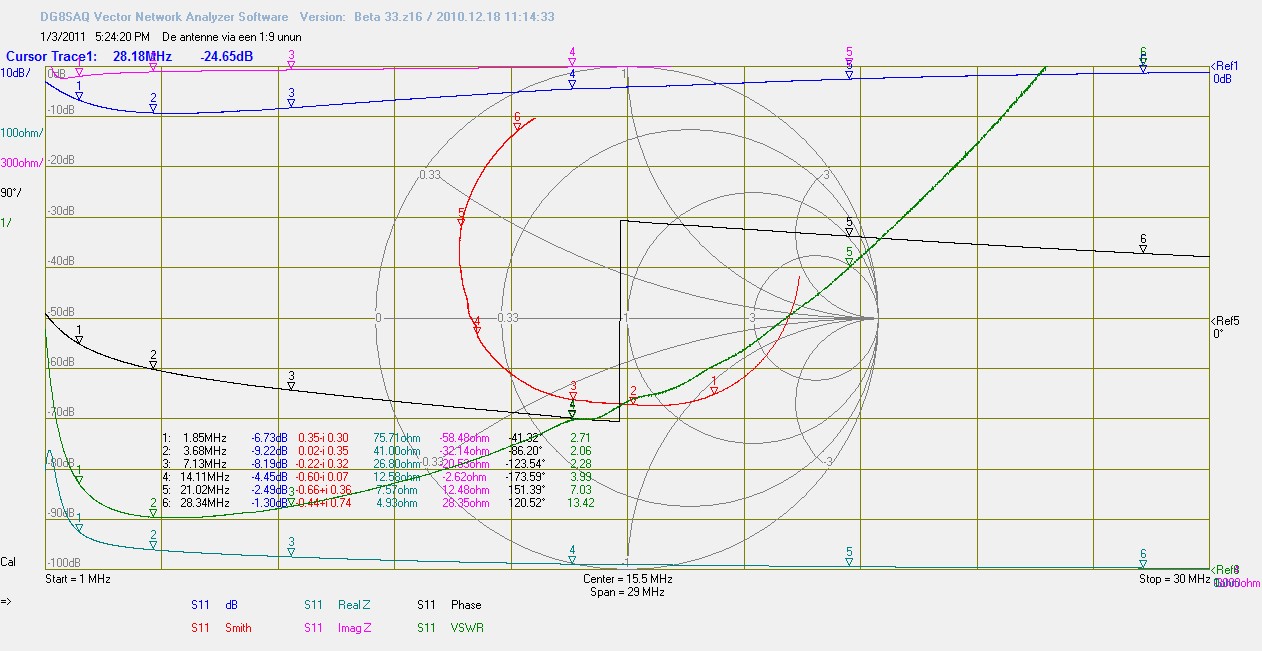Image resolution: width=1262 pixels, height=651 pixels.
Task: Click the => arrow indicator
Action: click(6, 602)
